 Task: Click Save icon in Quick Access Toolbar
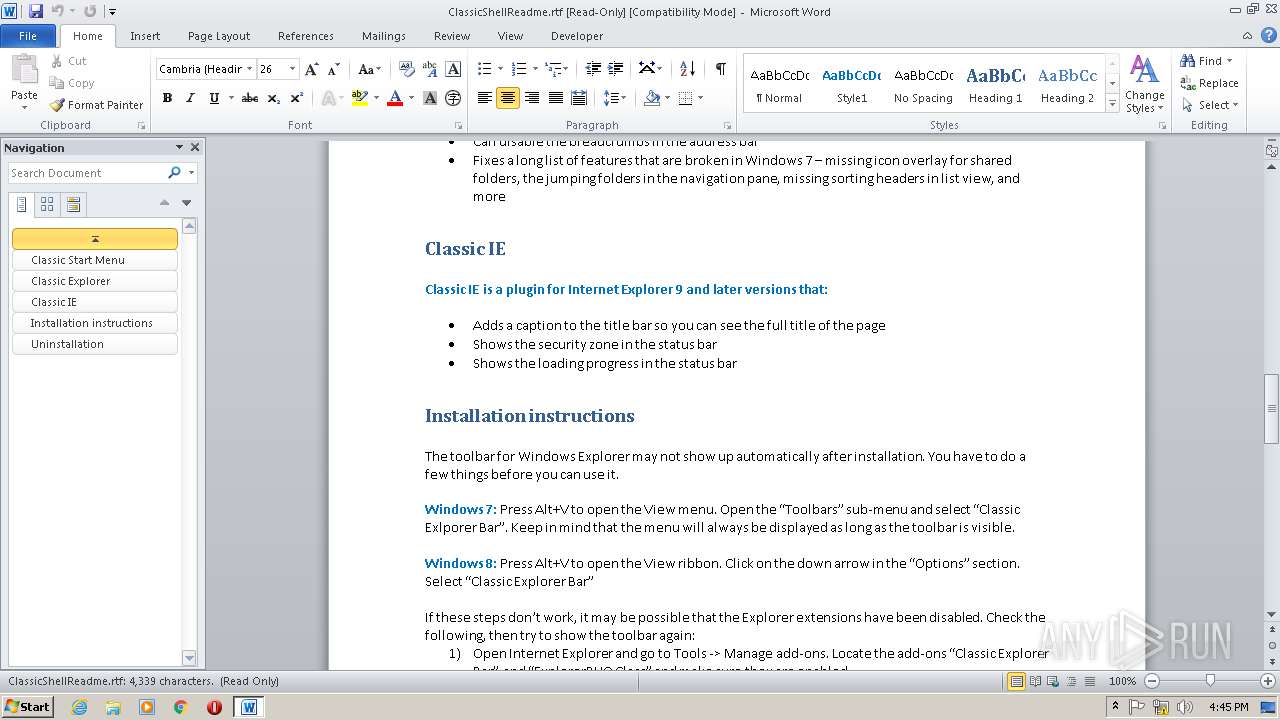pyautogui.click(x=36, y=11)
